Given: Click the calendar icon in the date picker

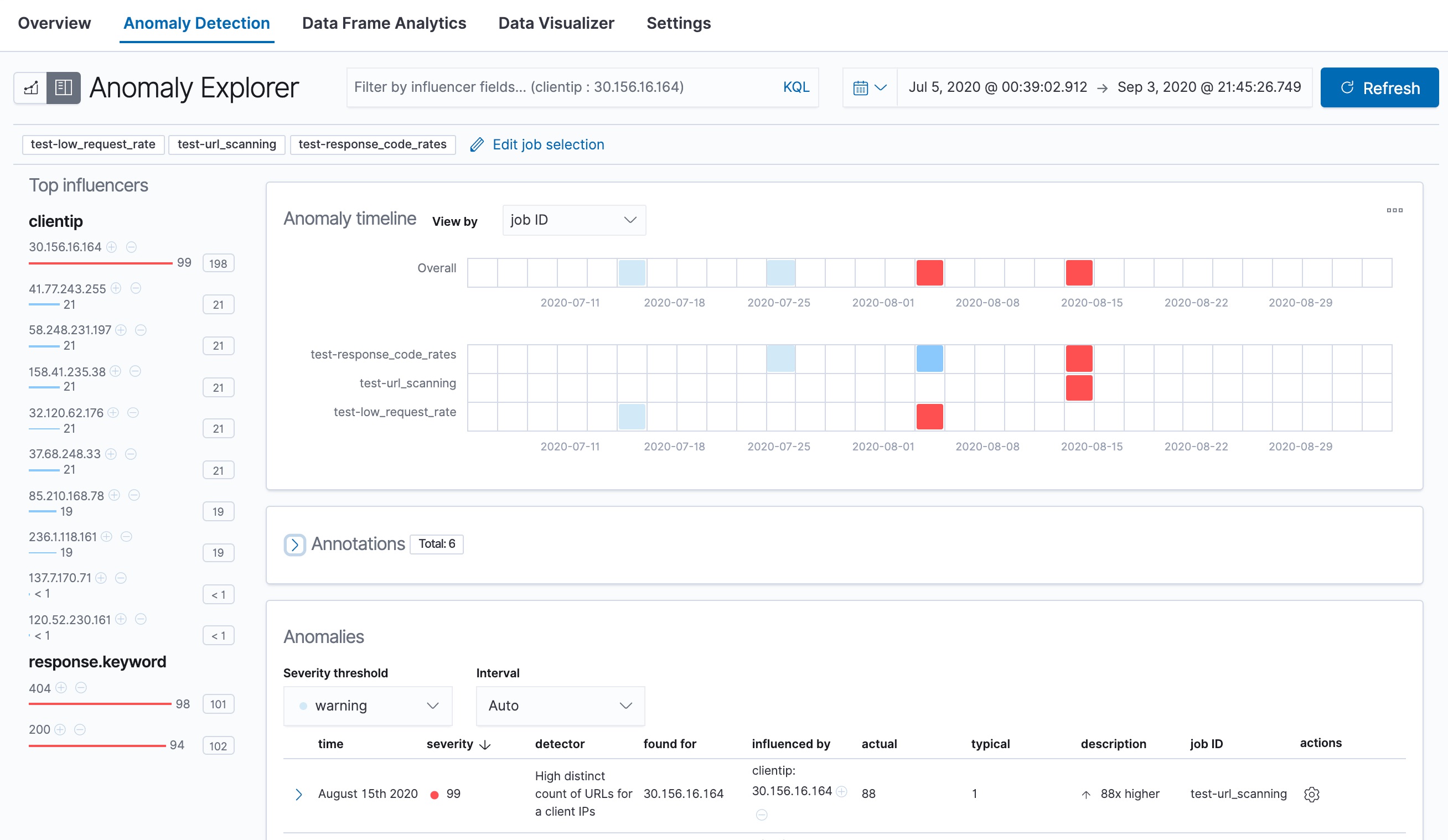Looking at the screenshot, I should [x=860, y=87].
